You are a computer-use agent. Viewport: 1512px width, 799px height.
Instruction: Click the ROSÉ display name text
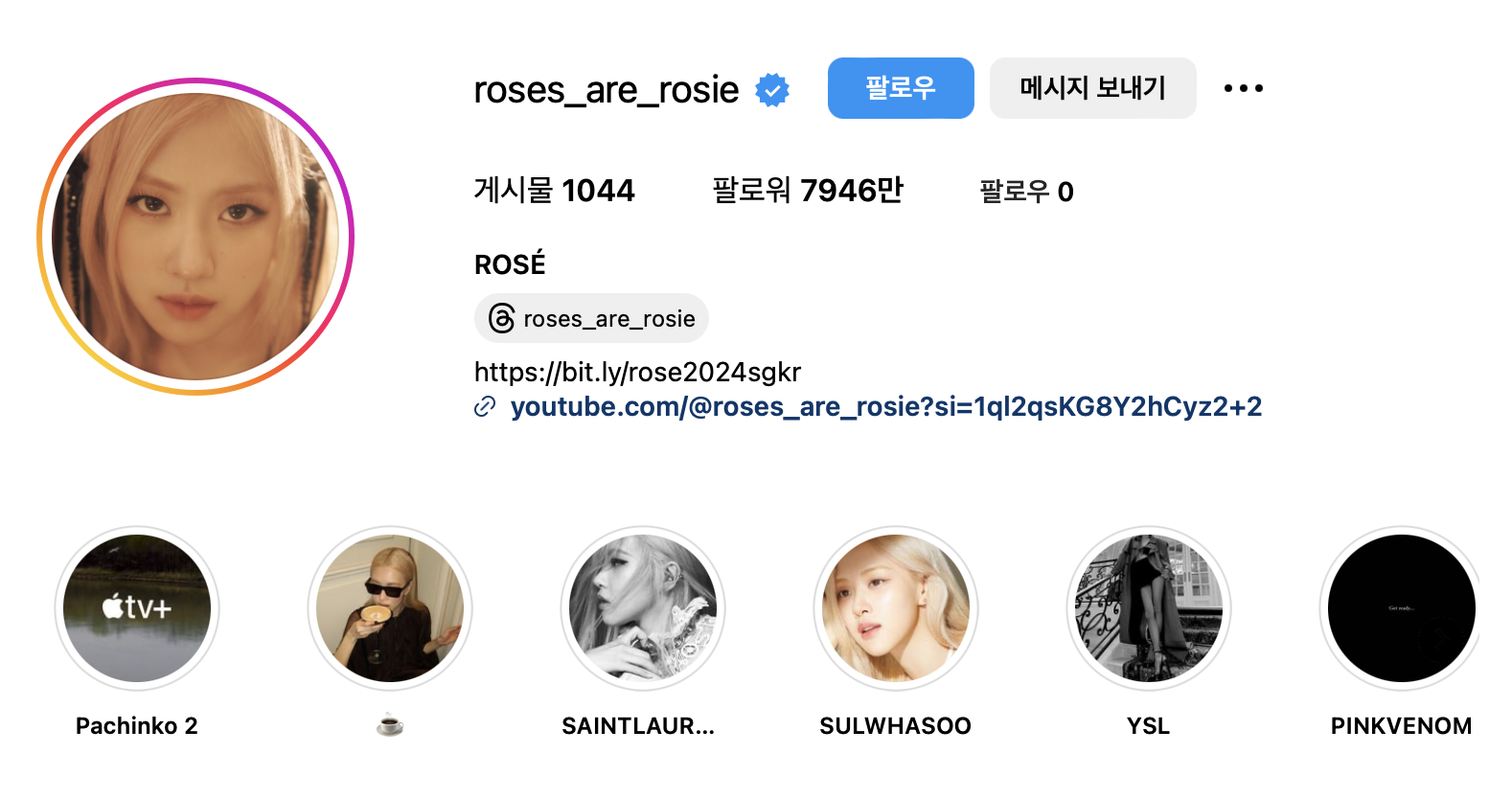(510, 263)
